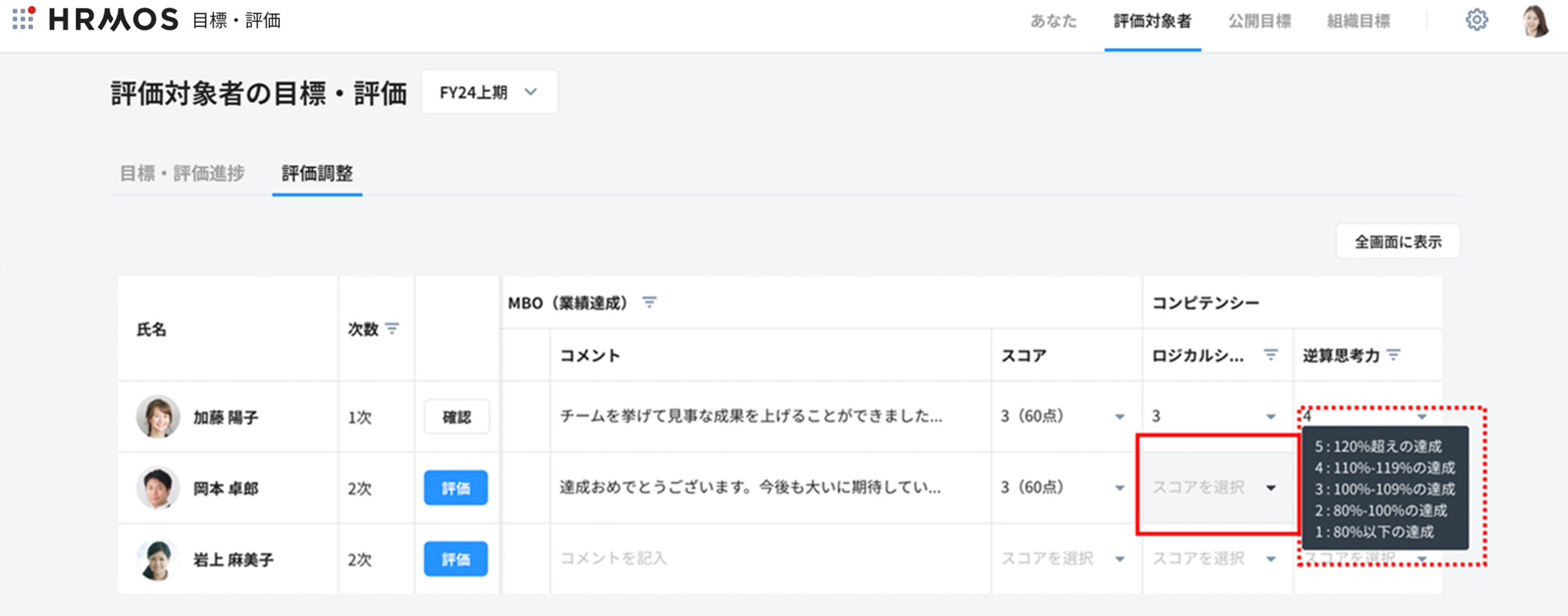
Task: Open 加藤 陽子's MBO score dropdown
Action: pyautogui.click(x=1119, y=417)
